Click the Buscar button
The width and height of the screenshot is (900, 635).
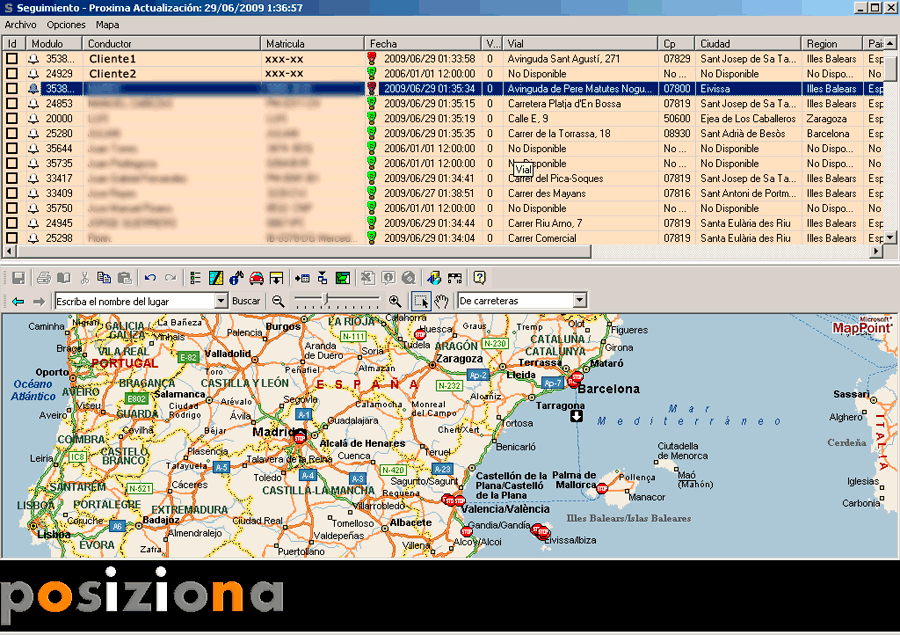(x=246, y=301)
